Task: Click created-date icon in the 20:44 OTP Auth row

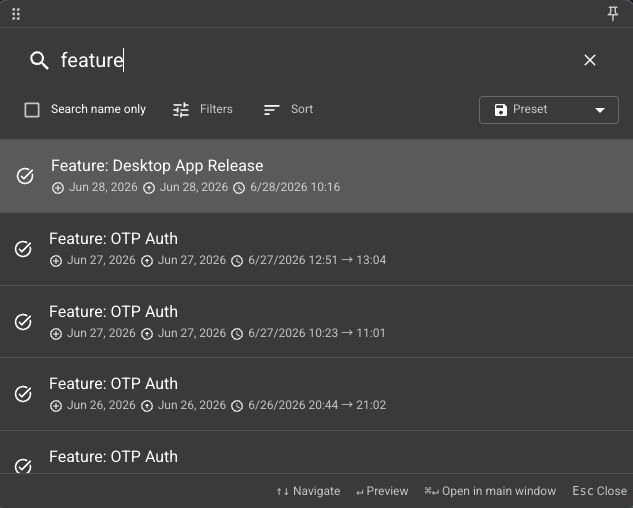Action: click(56, 406)
